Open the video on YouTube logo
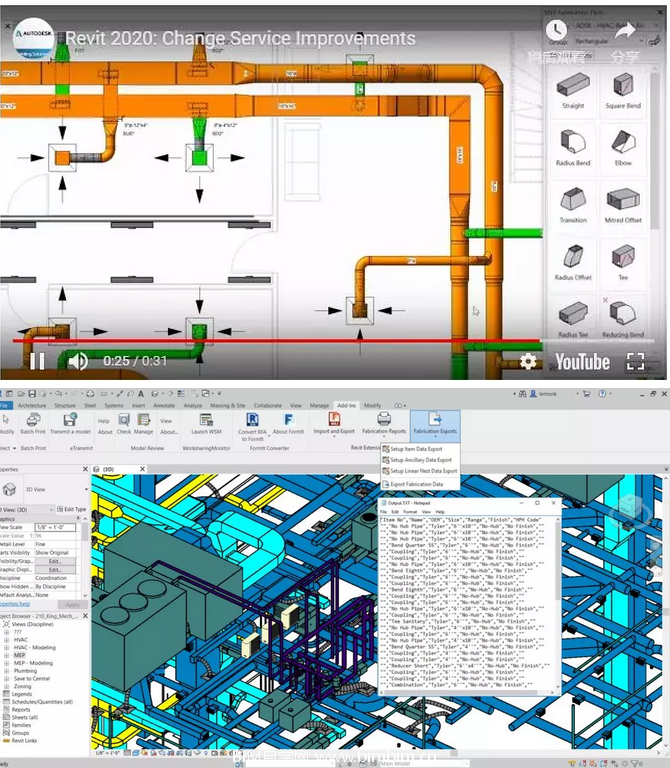The image size is (670, 768). tap(582, 362)
